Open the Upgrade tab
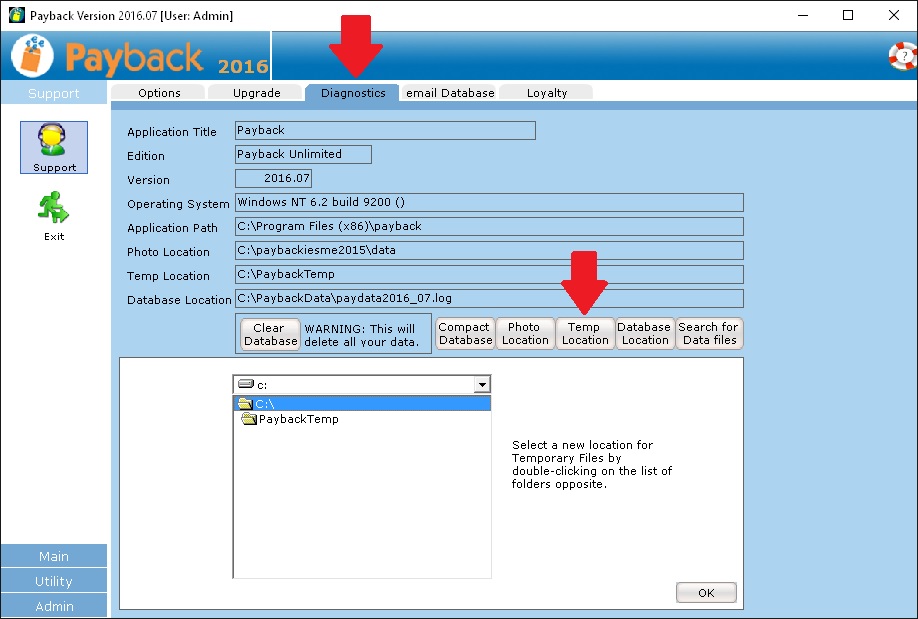Image resolution: width=918 pixels, height=619 pixels. pos(256,93)
